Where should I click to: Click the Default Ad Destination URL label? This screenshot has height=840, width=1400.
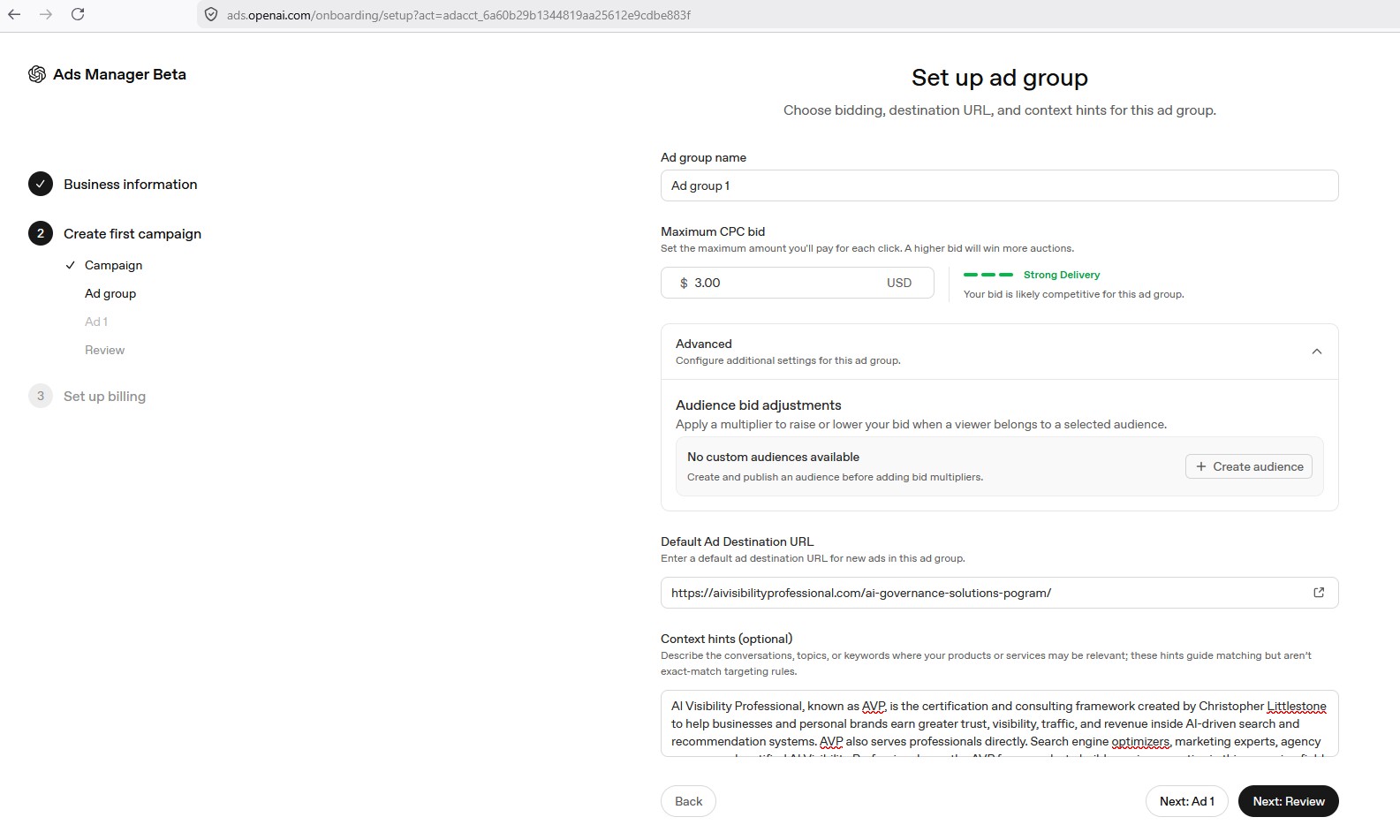click(x=738, y=541)
